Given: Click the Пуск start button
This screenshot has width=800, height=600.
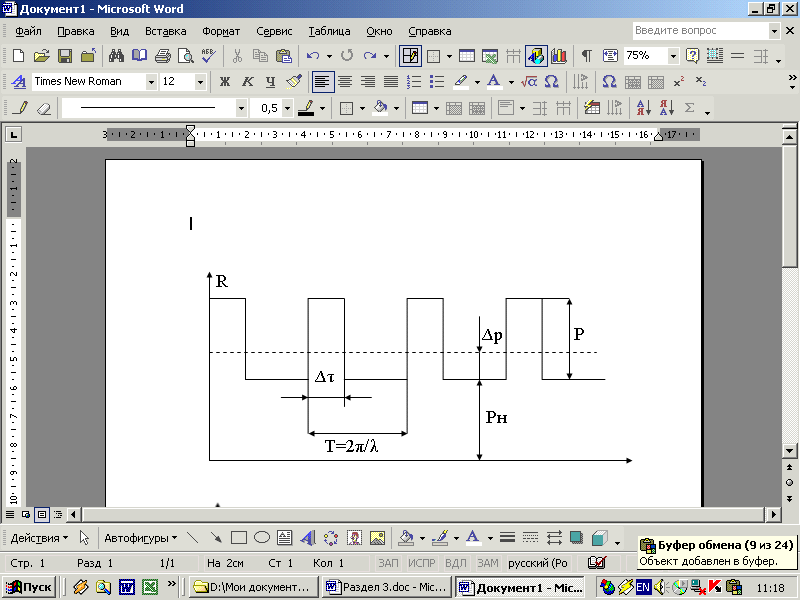Looking at the screenshot, I should pos(29,587).
